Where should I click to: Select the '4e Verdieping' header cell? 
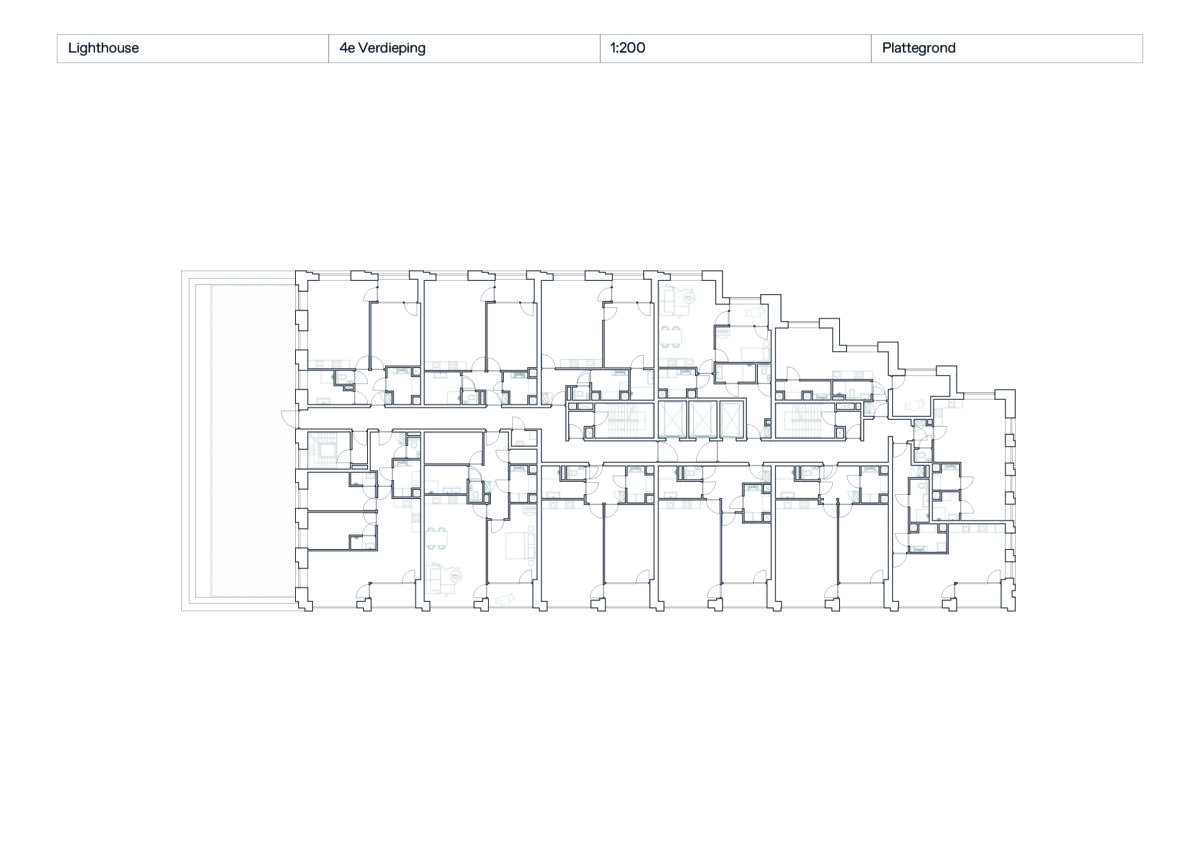tap(464, 48)
